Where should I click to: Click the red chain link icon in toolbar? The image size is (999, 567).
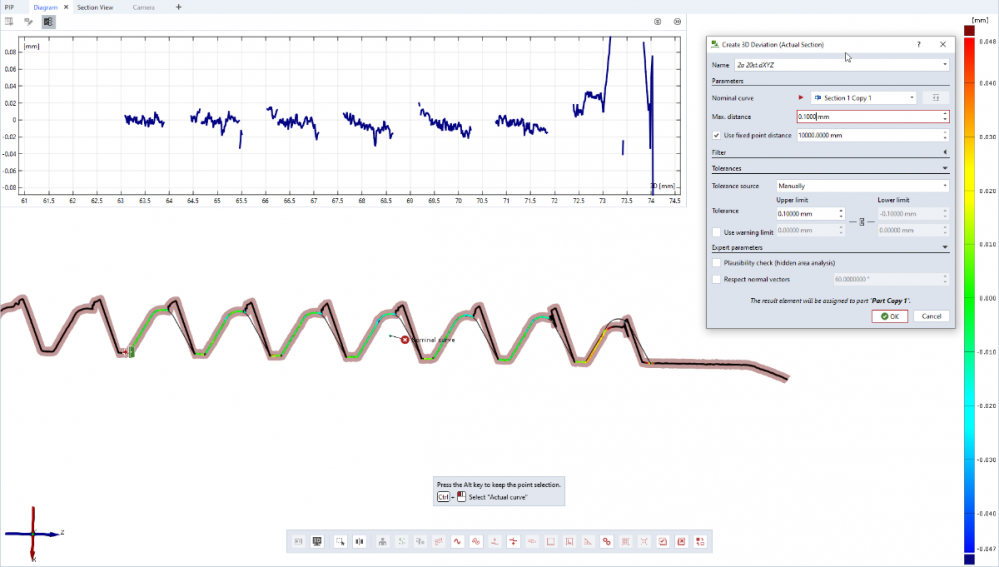606,541
